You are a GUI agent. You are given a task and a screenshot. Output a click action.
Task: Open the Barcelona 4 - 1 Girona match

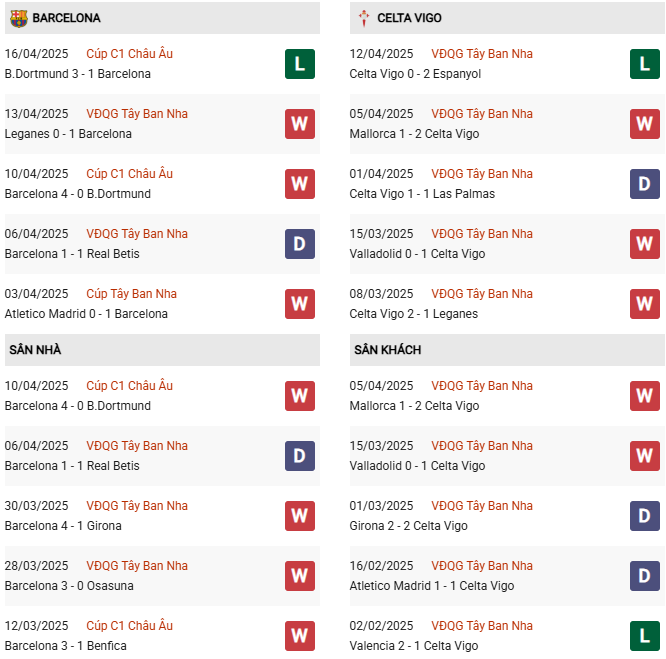(63, 526)
